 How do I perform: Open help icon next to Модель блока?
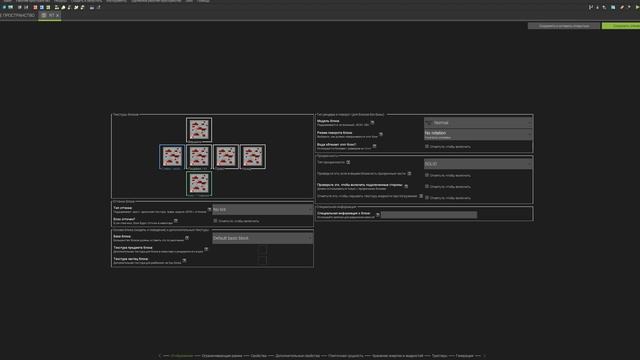pyautogui.click(x=372, y=122)
